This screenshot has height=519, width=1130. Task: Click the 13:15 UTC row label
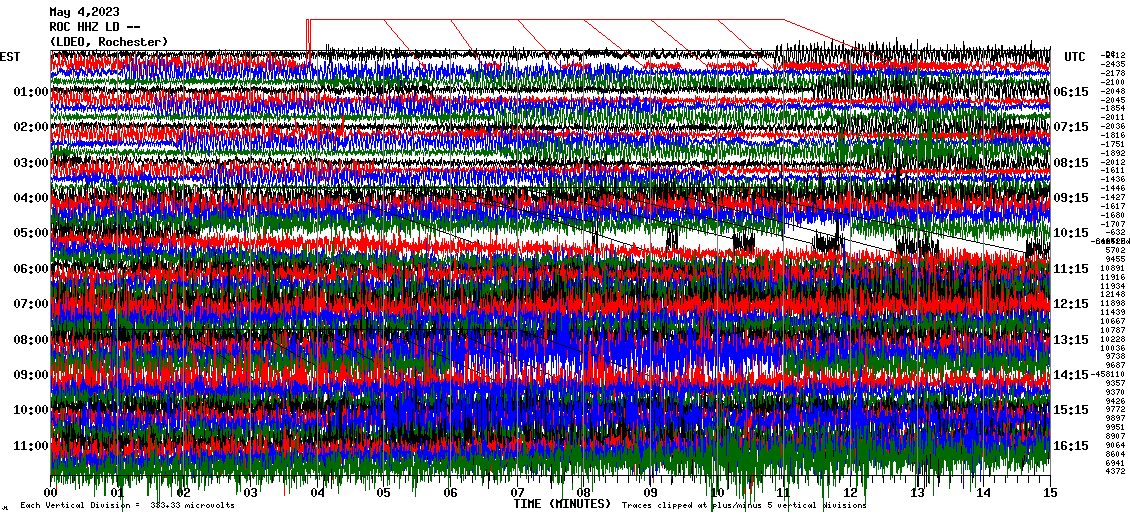[1070, 339]
